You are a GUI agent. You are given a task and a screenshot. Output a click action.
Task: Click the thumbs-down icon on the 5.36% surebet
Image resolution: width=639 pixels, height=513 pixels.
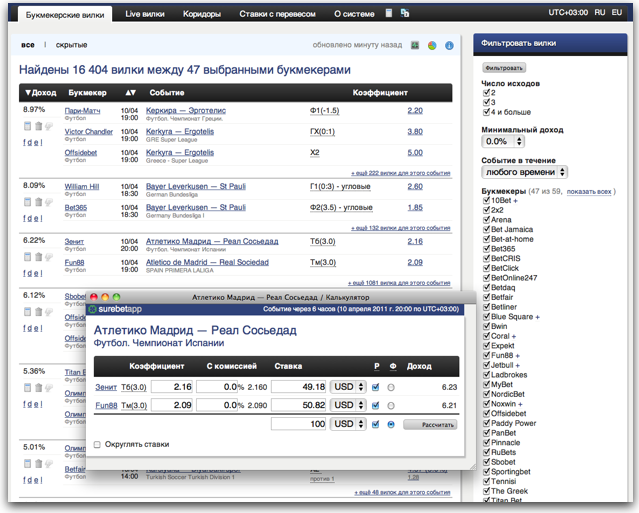click(49, 388)
